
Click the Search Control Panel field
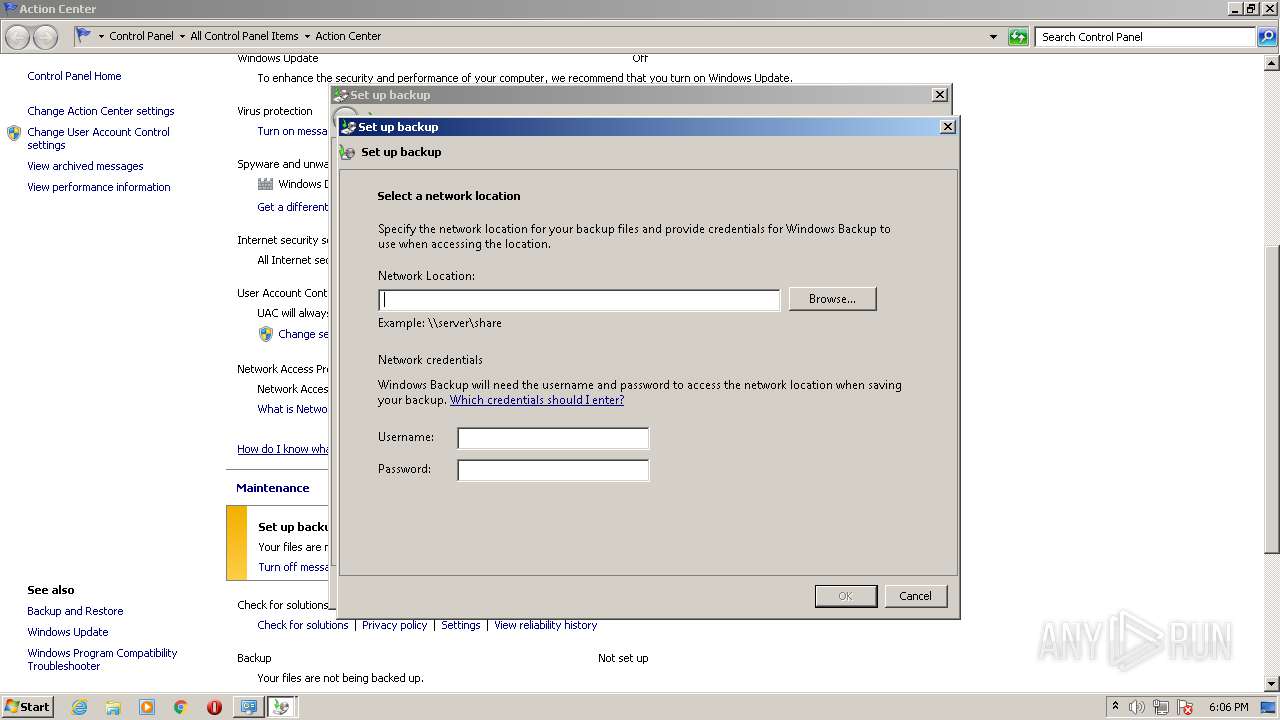1145,37
